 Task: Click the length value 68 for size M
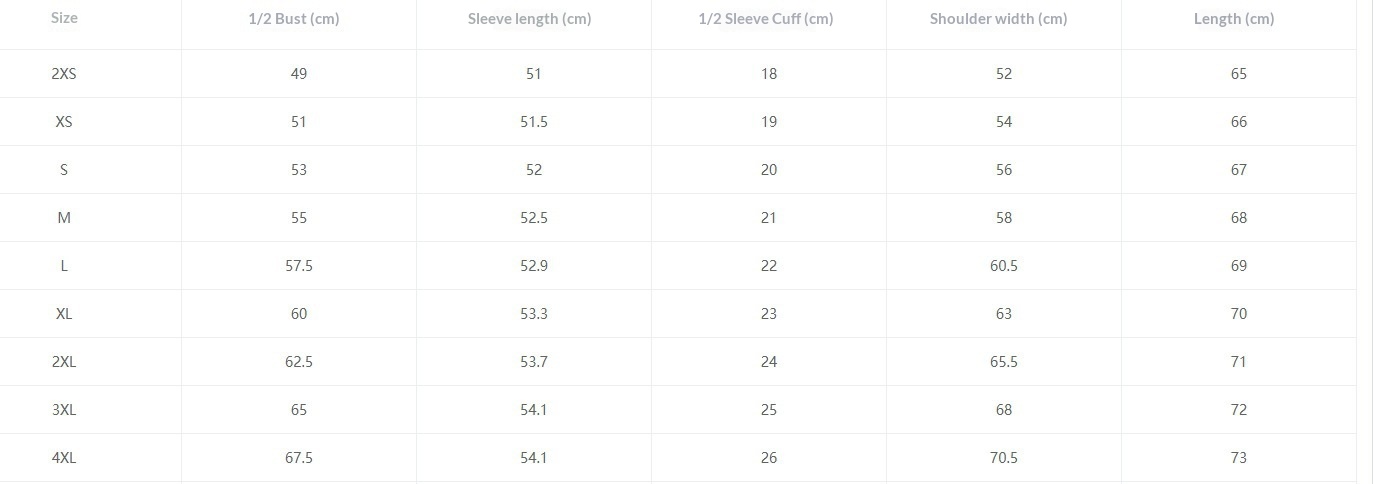tap(1239, 218)
